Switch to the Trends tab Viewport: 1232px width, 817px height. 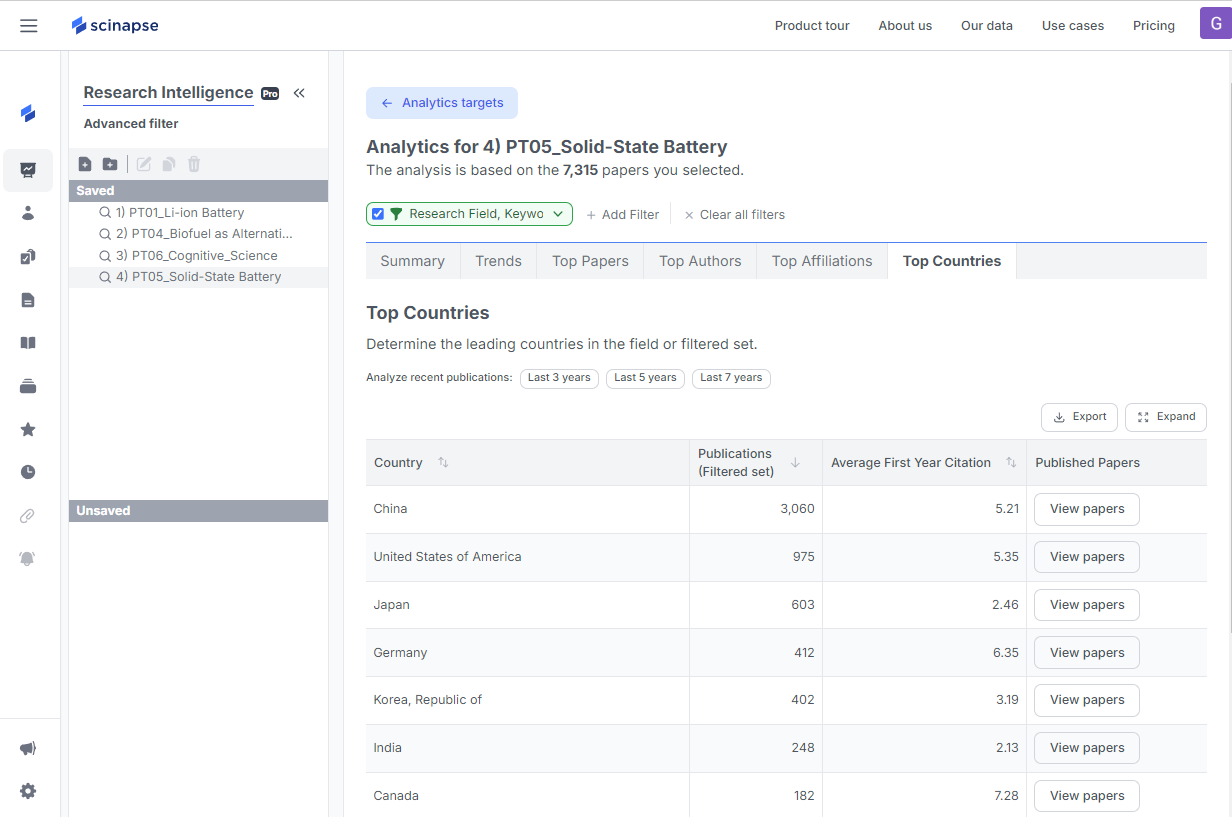(x=499, y=261)
